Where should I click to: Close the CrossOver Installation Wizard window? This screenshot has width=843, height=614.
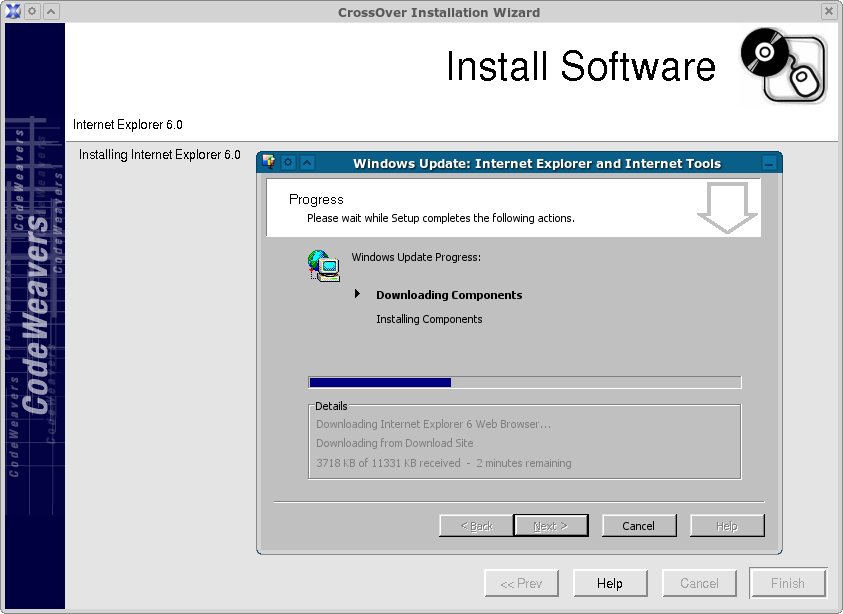point(828,11)
